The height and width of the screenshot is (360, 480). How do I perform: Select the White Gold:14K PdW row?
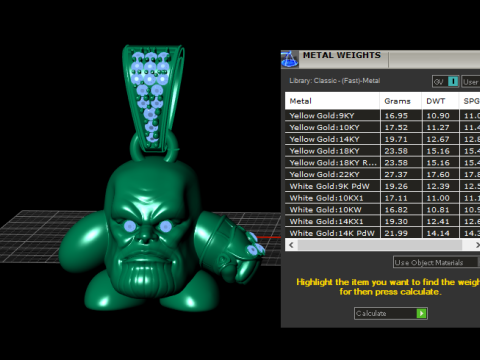[383, 233]
